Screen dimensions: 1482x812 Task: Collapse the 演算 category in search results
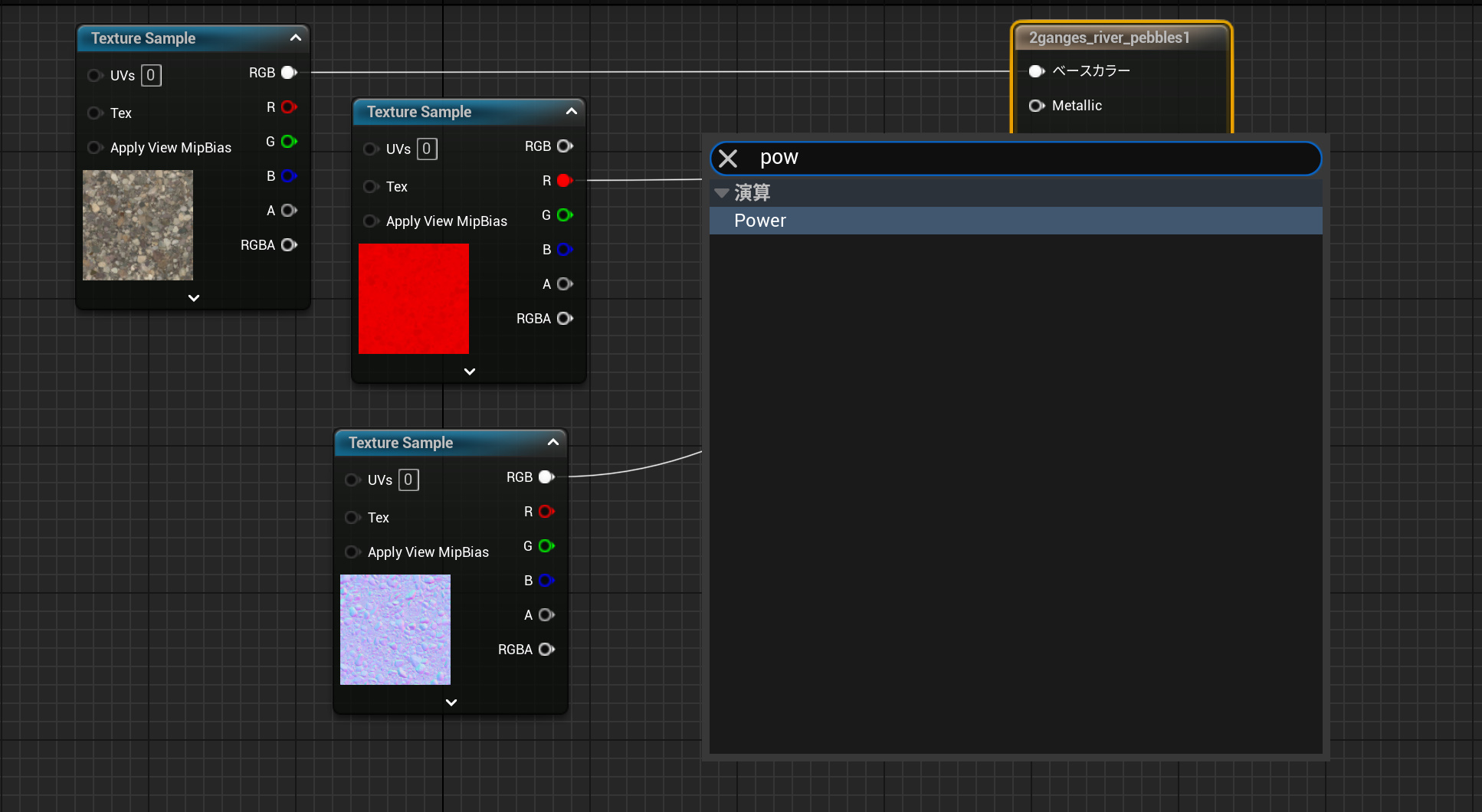[722, 193]
